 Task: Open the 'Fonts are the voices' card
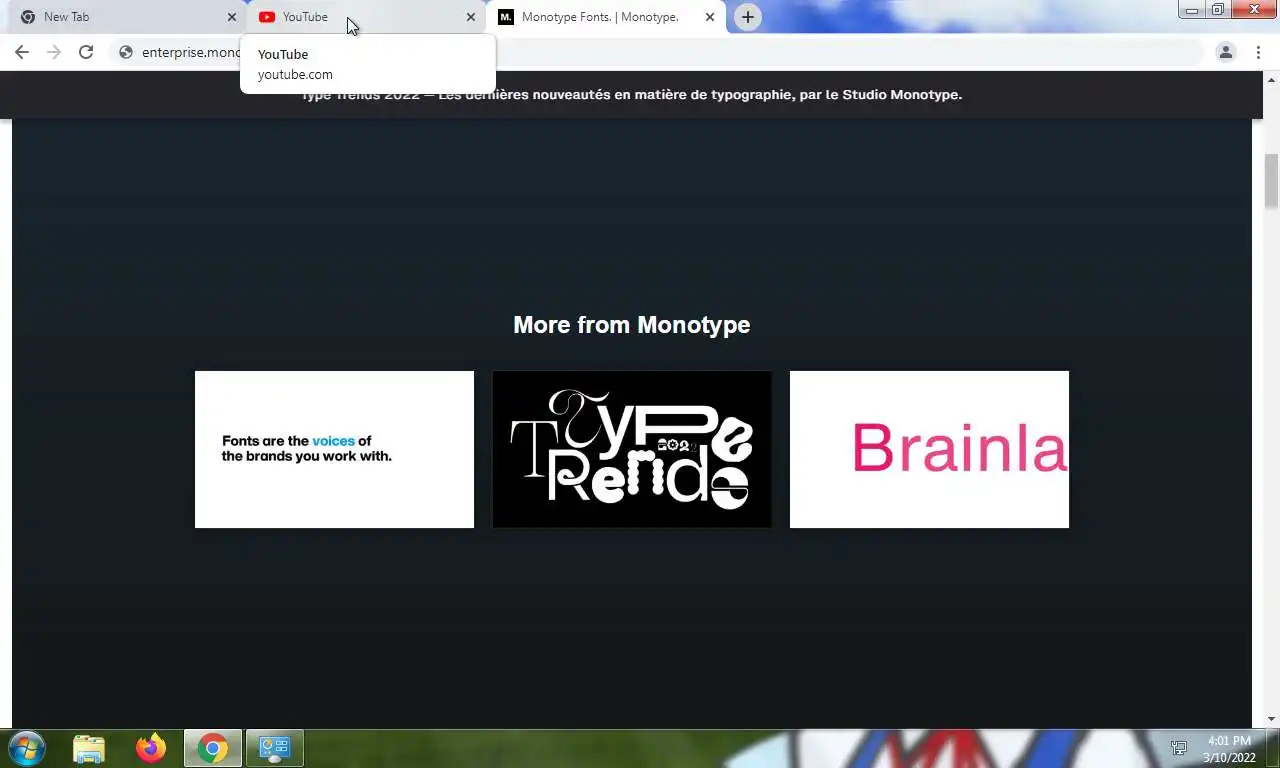[x=334, y=449]
